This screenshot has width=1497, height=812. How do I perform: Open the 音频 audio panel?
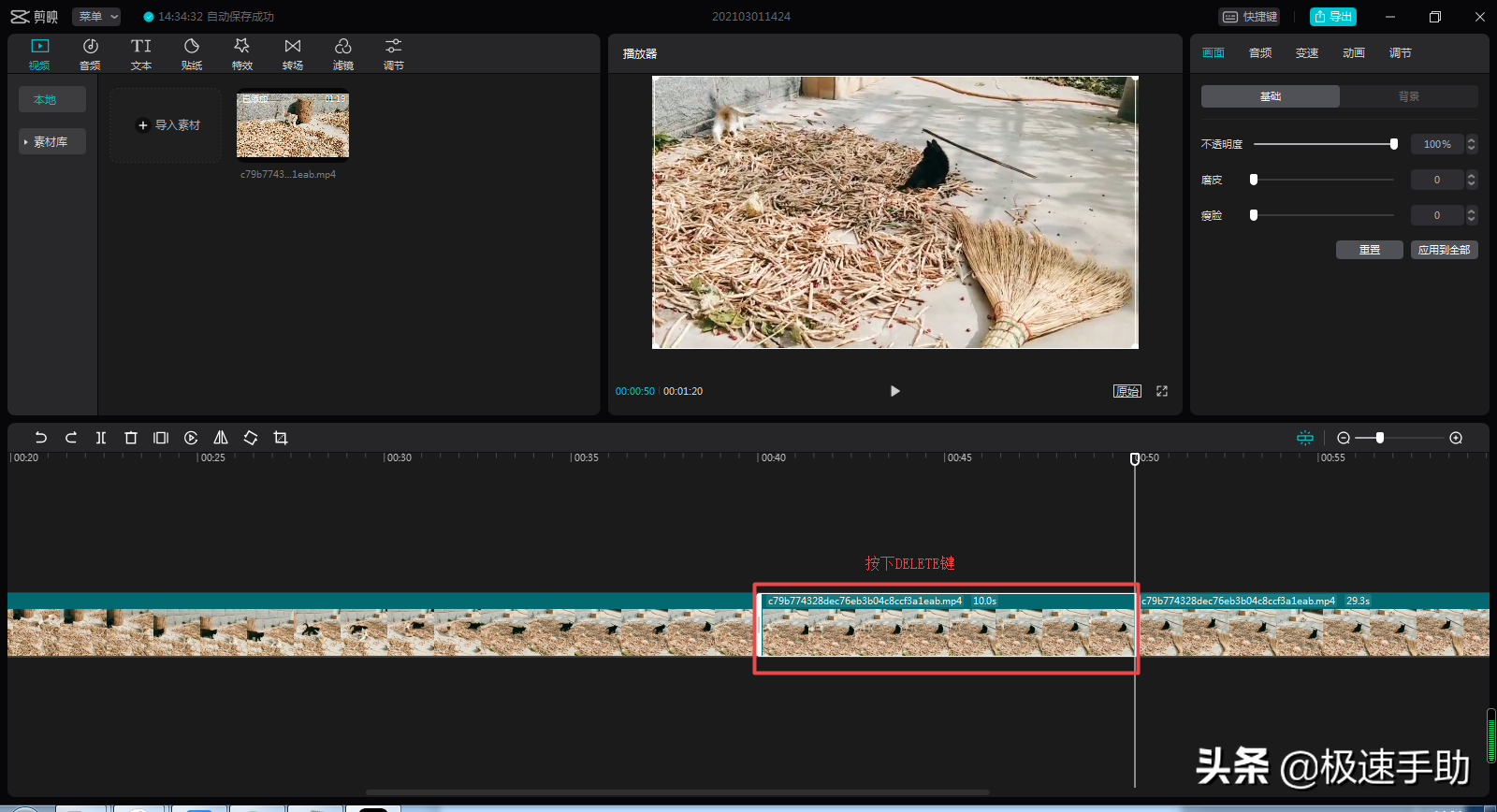[x=90, y=54]
